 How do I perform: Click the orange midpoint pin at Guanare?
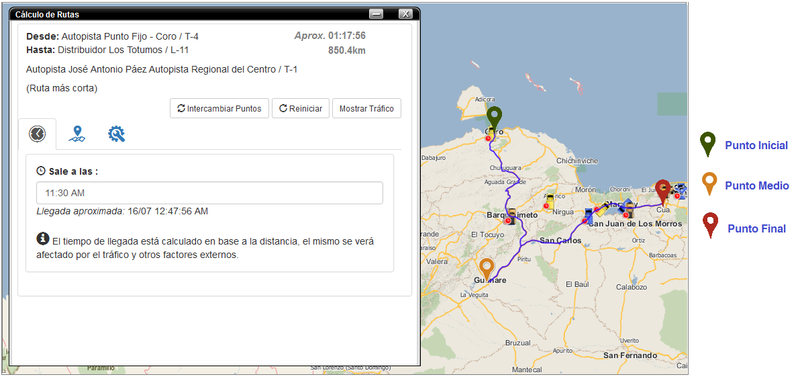(x=487, y=270)
